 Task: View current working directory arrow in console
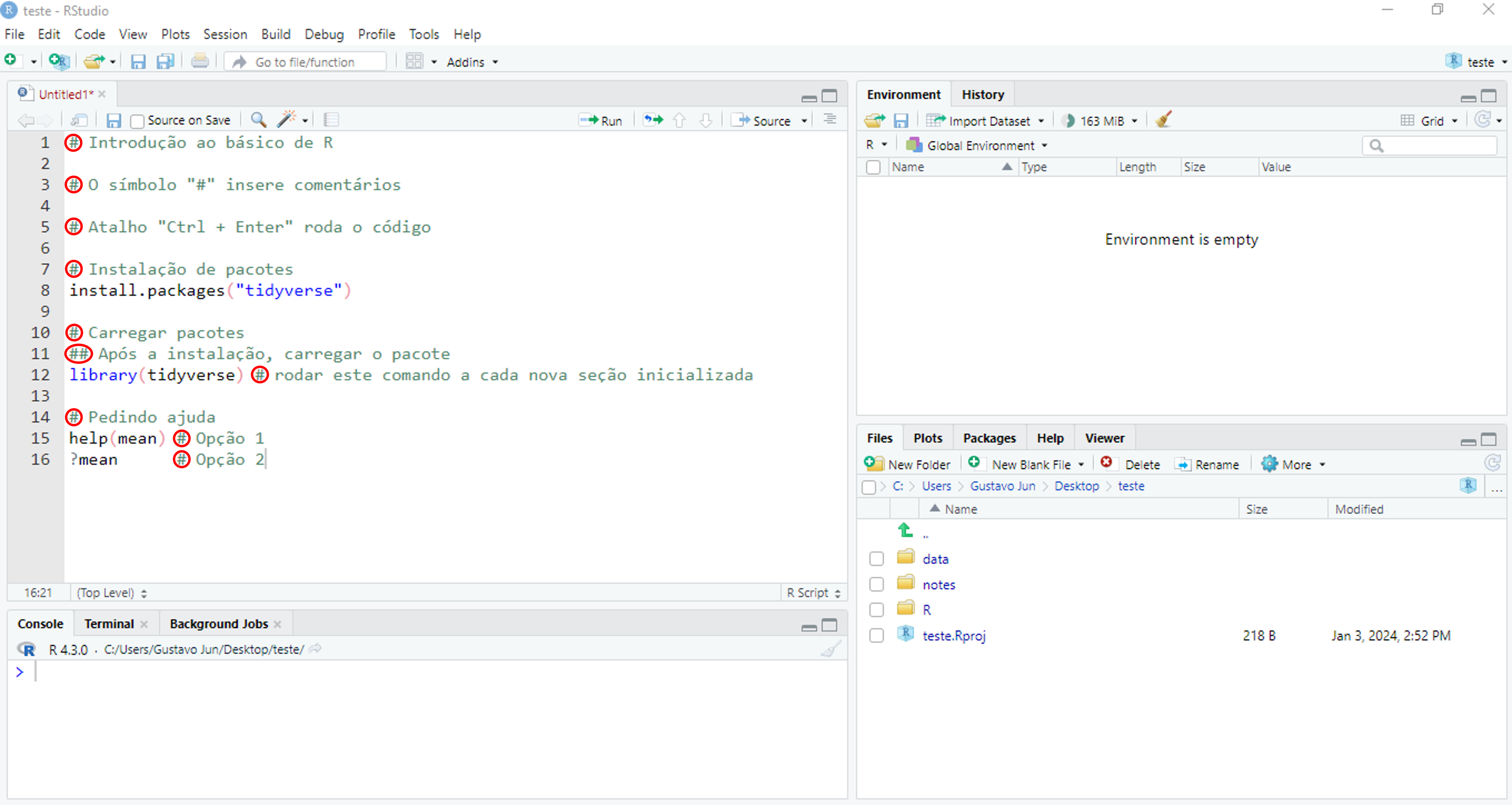pos(315,649)
